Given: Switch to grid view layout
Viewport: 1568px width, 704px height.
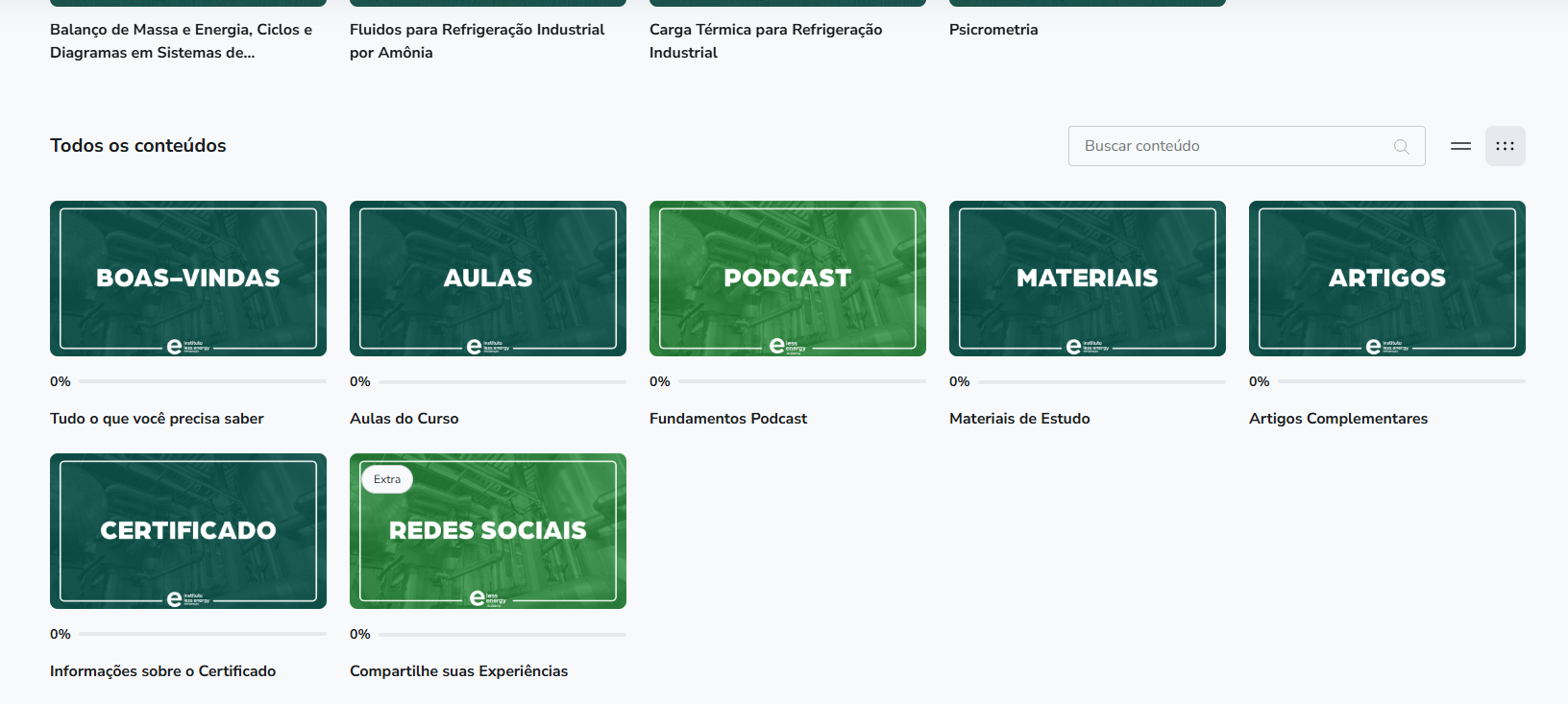Looking at the screenshot, I should [1505, 146].
